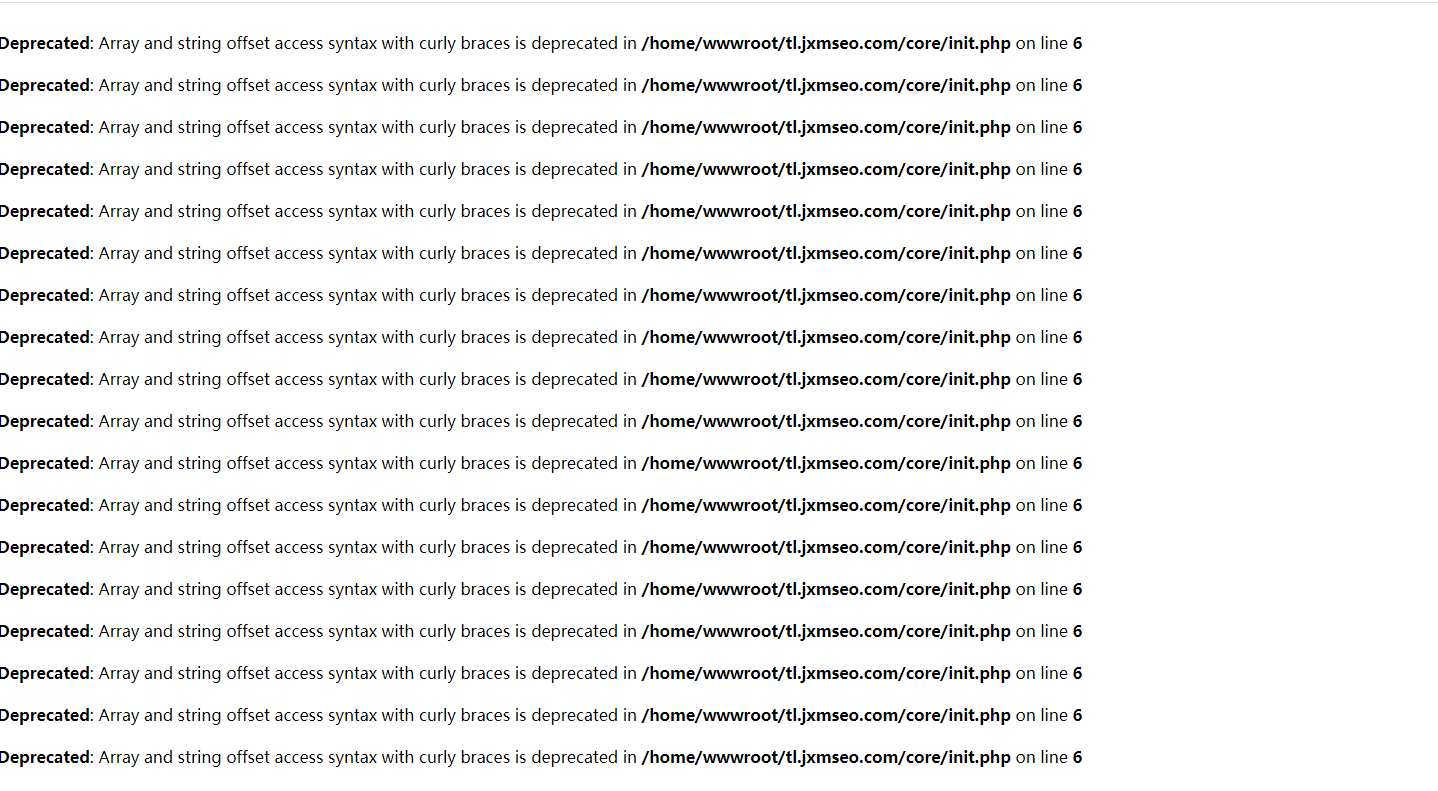Click the bold Deprecated word in last warning
This screenshot has width=1438, height=791.
pos(45,758)
